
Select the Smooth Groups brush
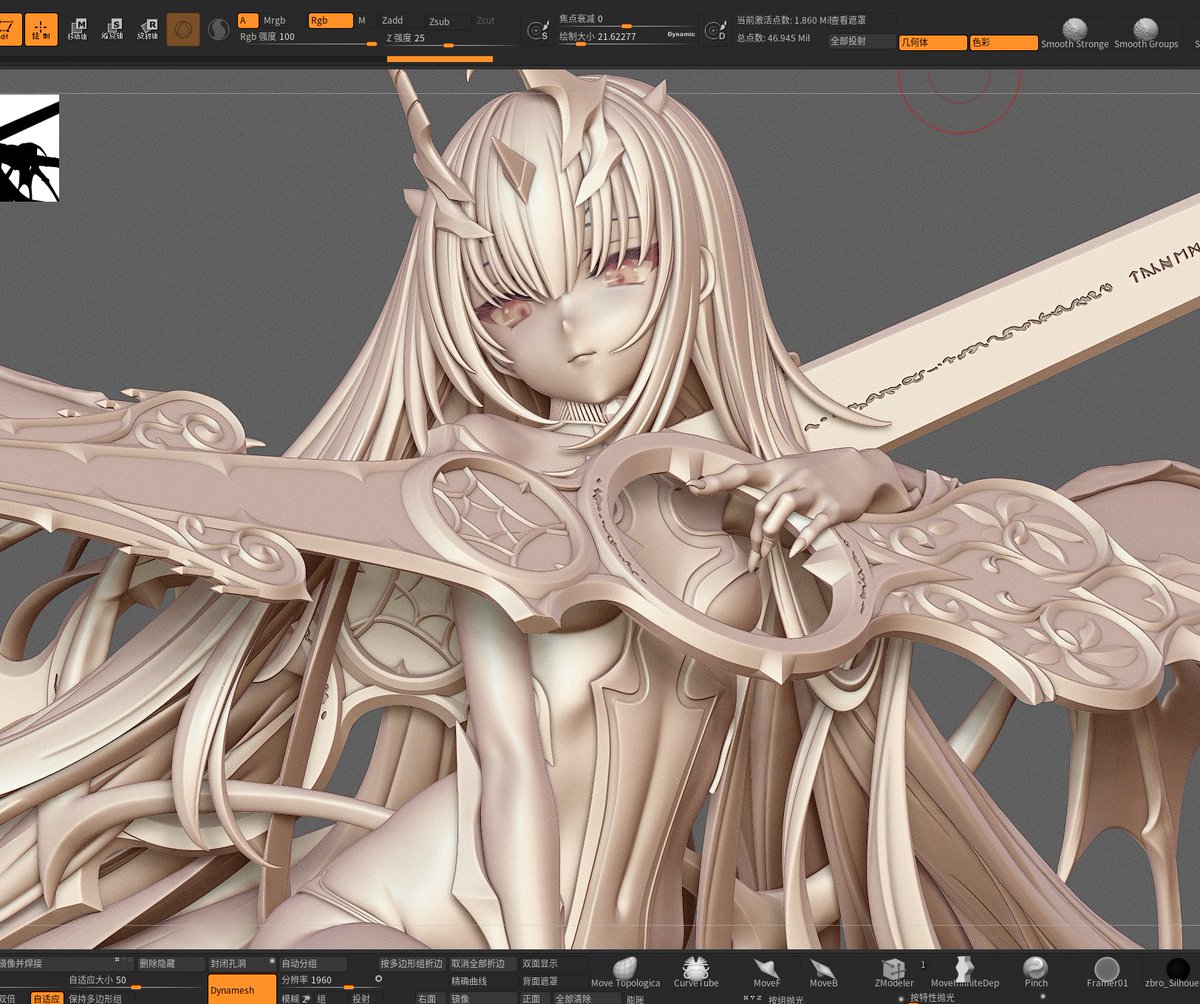(1146, 33)
